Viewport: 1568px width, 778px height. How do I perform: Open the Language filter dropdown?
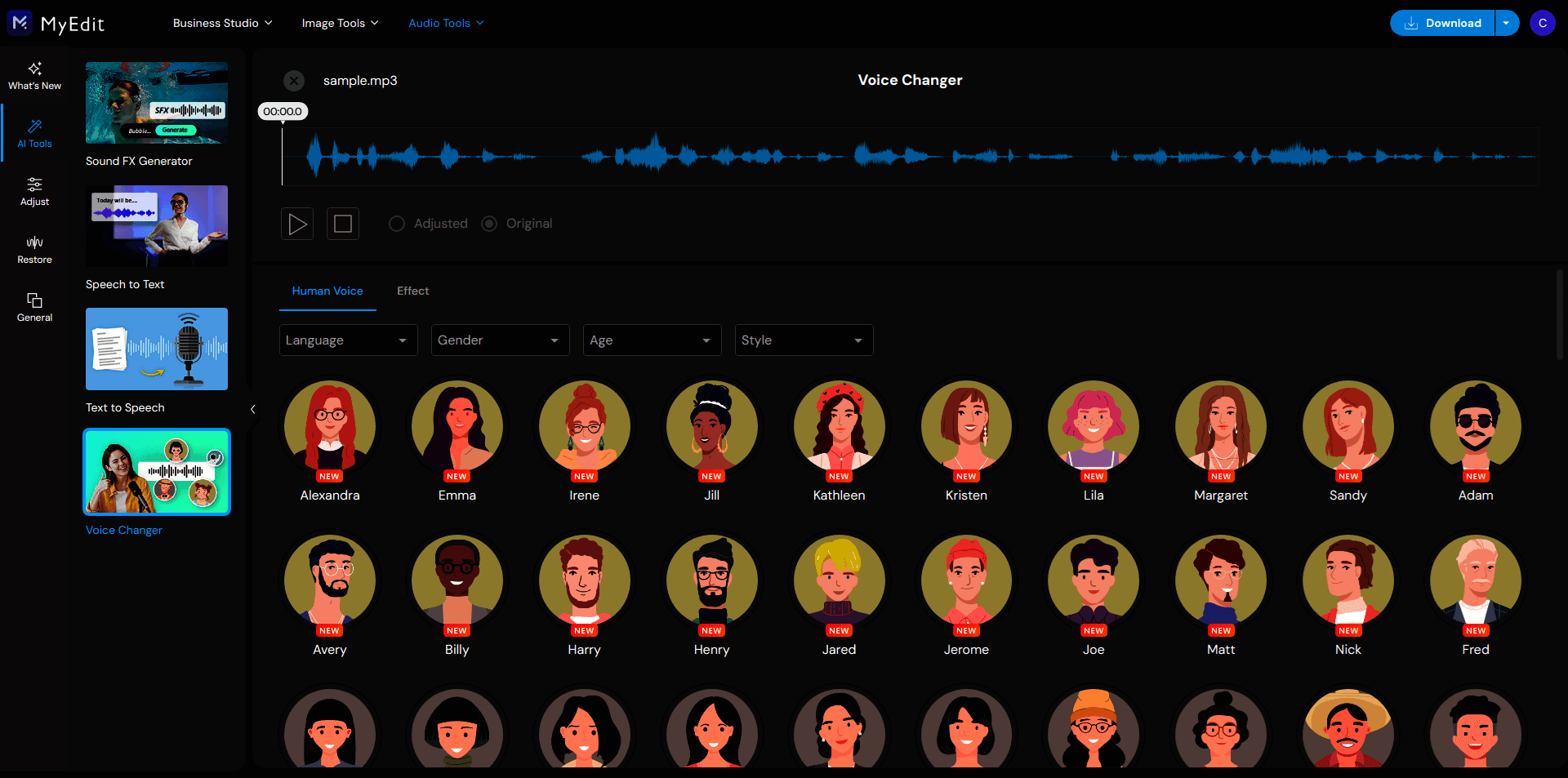(349, 340)
